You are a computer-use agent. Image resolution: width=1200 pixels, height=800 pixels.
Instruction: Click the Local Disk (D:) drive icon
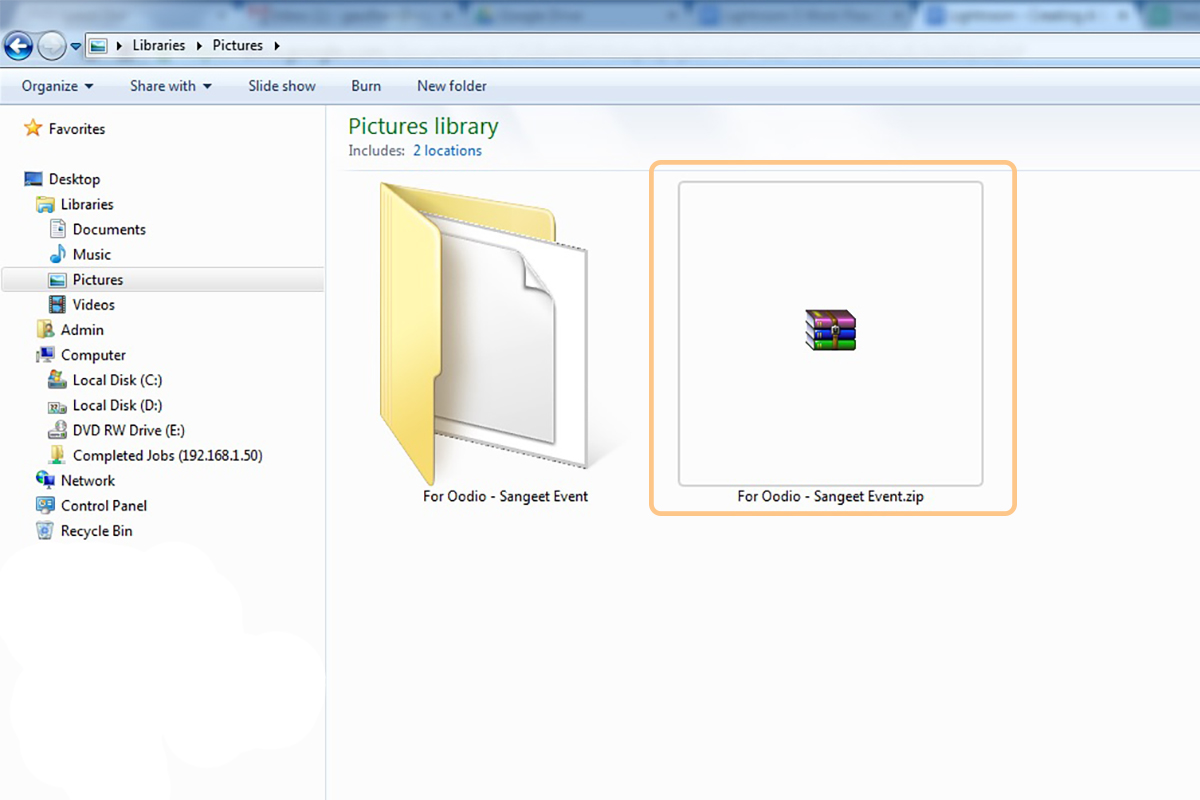[x=58, y=406]
